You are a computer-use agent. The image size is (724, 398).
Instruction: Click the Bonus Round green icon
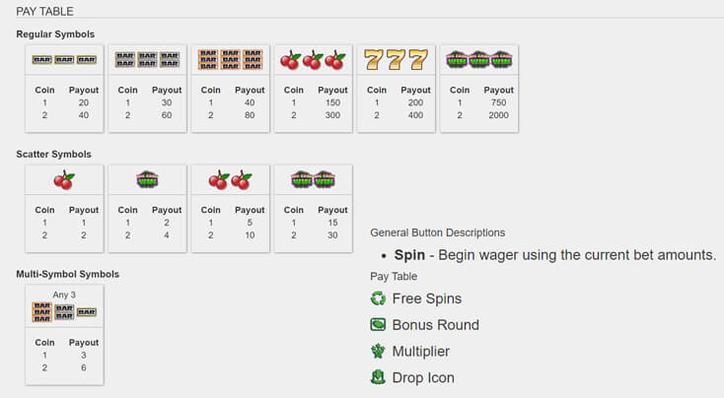point(378,325)
